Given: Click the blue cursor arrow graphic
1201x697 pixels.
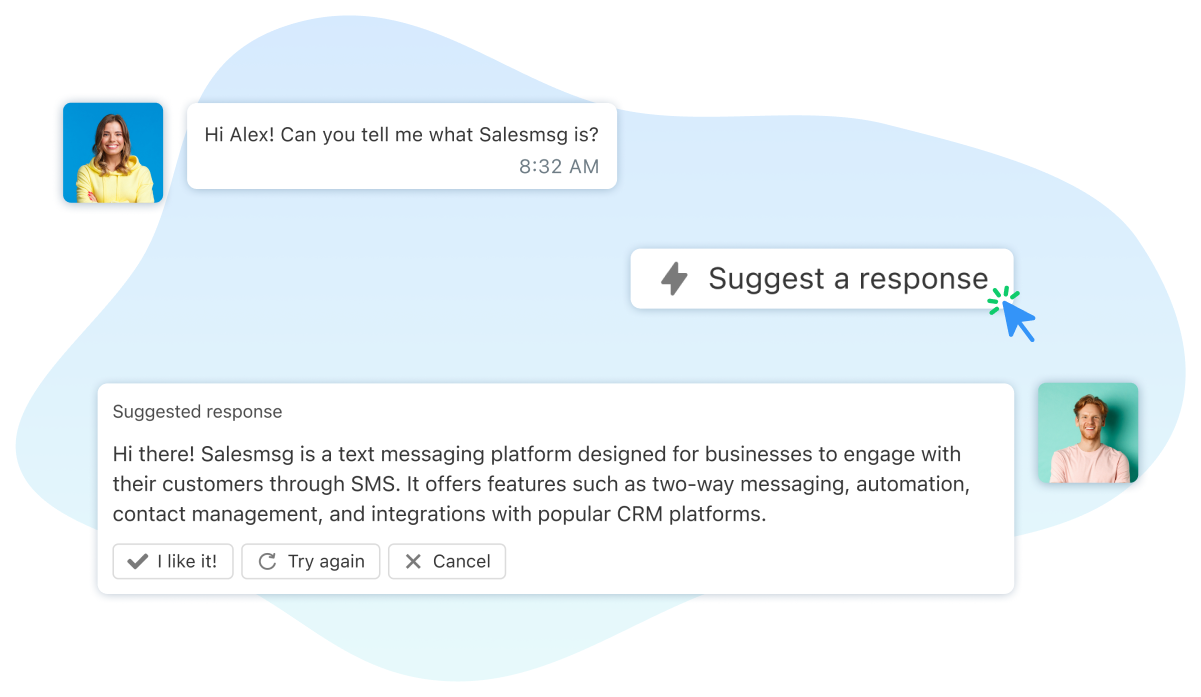Looking at the screenshot, I should point(1015,318).
